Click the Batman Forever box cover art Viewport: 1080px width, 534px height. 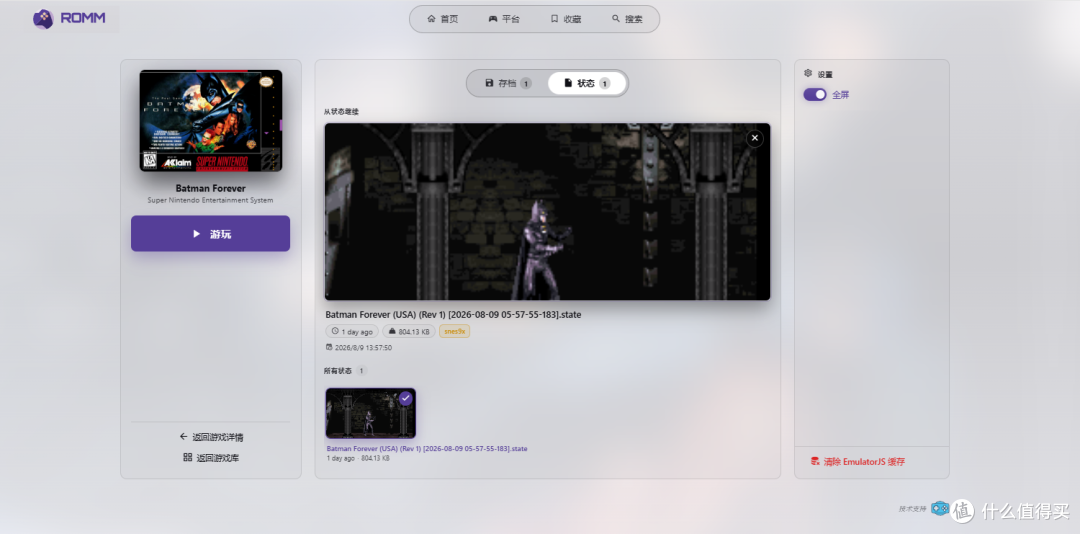click(x=211, y=121)
